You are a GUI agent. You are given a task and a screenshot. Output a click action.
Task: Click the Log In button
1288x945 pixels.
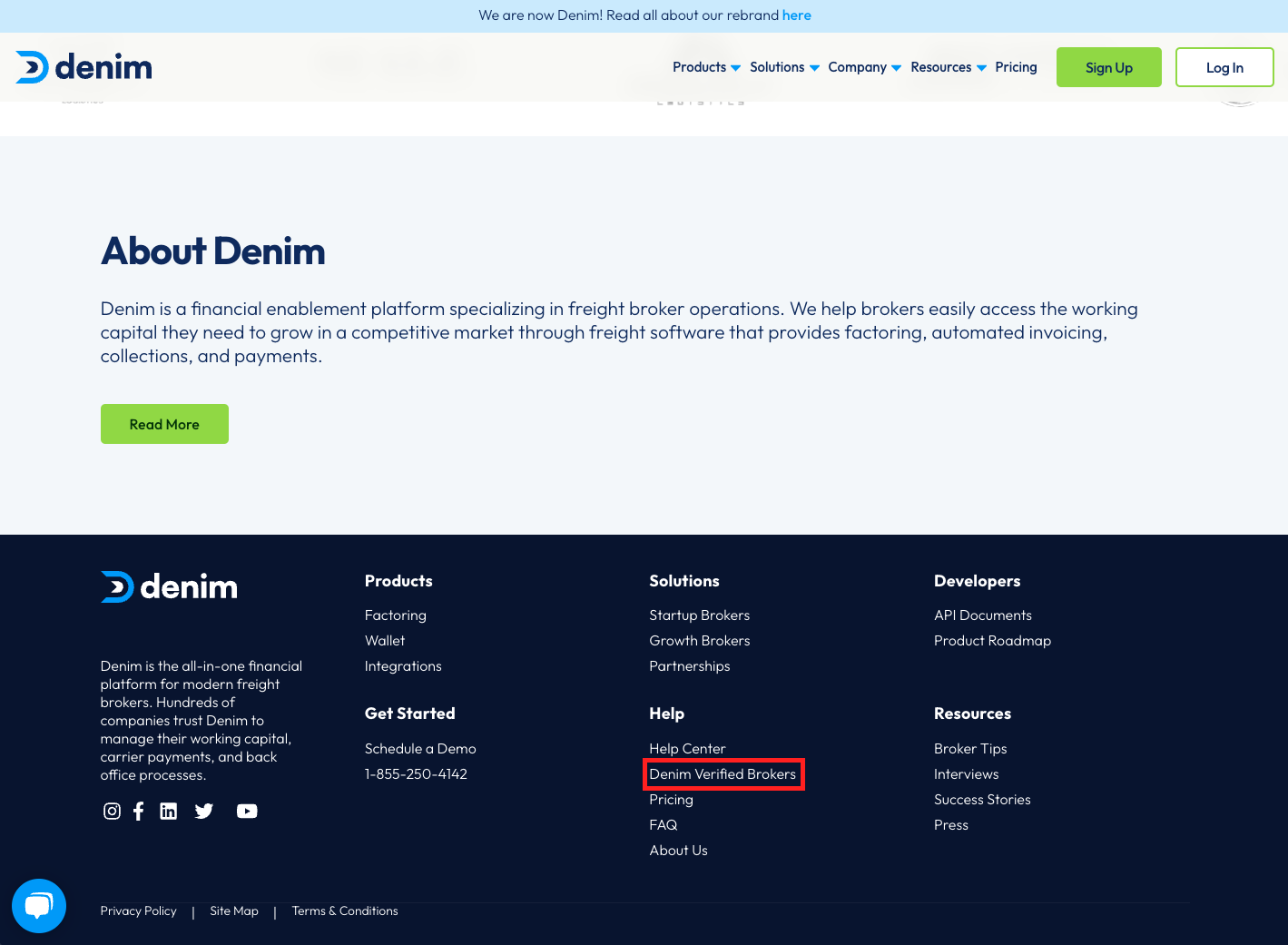pos(1224,67)
